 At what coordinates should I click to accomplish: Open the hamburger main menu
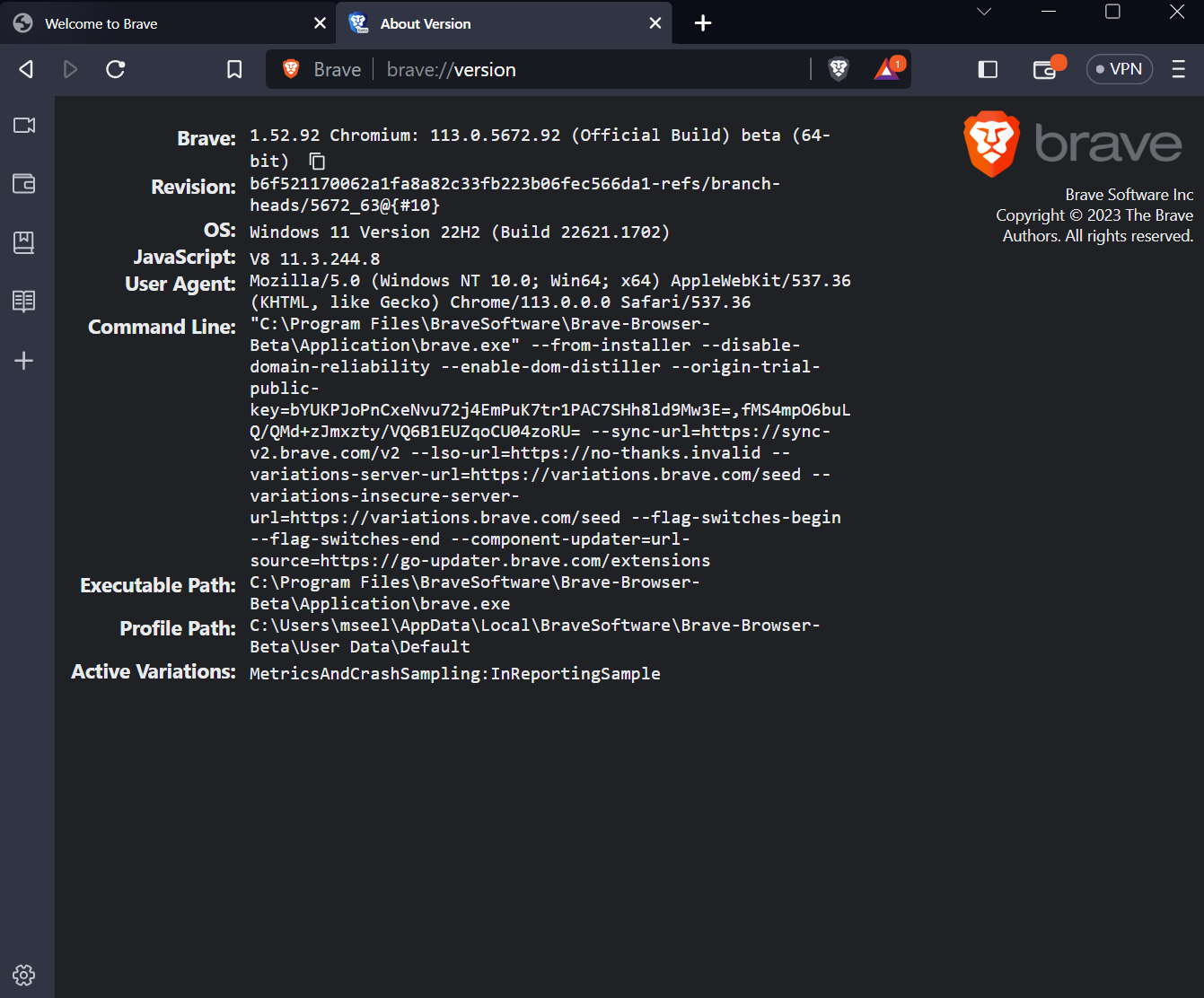click(1179, 69)
